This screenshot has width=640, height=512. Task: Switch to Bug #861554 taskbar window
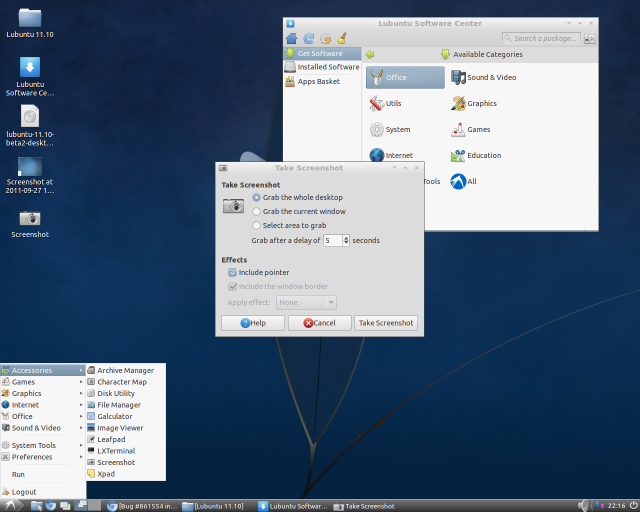coord(142,506)
